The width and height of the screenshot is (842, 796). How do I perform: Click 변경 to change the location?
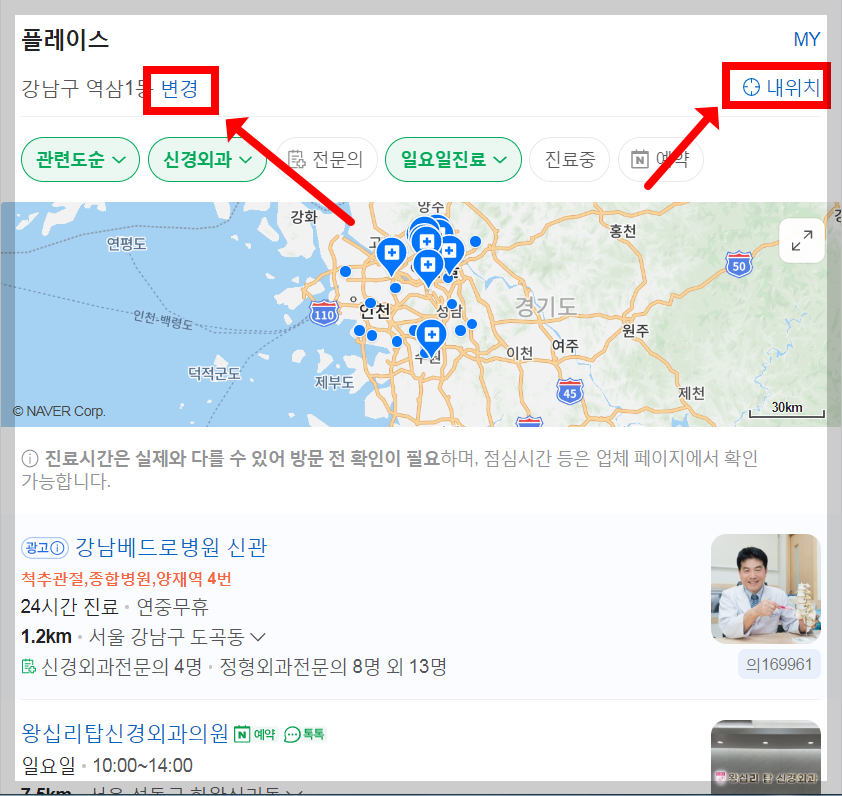point(180,89)
